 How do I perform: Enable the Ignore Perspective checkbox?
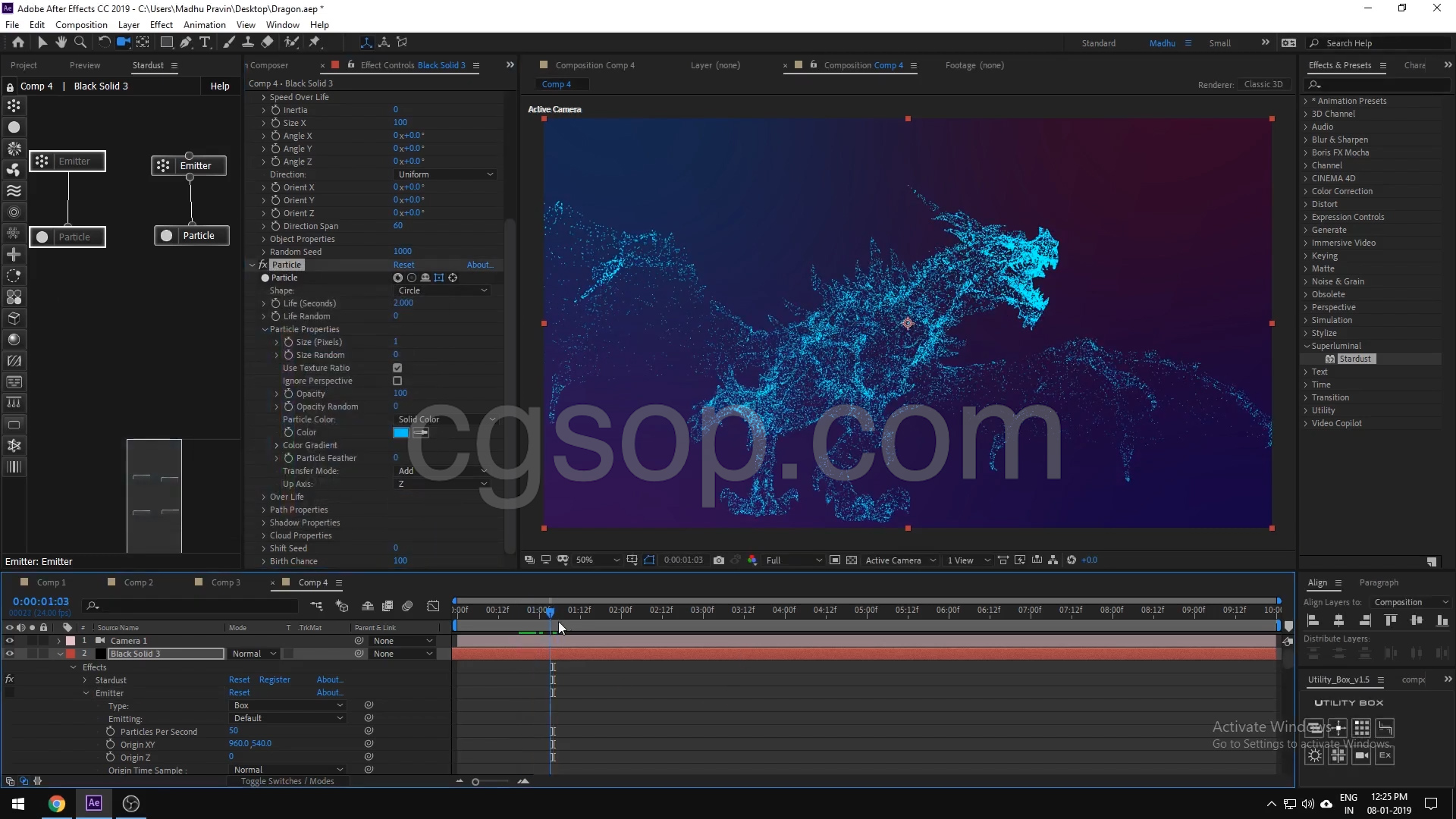coord(397,381)
